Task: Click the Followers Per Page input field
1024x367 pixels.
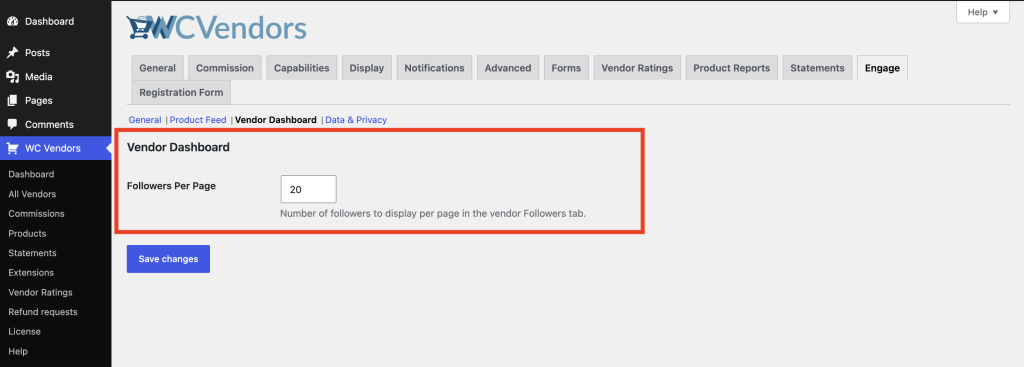Action: coord(308,189)
